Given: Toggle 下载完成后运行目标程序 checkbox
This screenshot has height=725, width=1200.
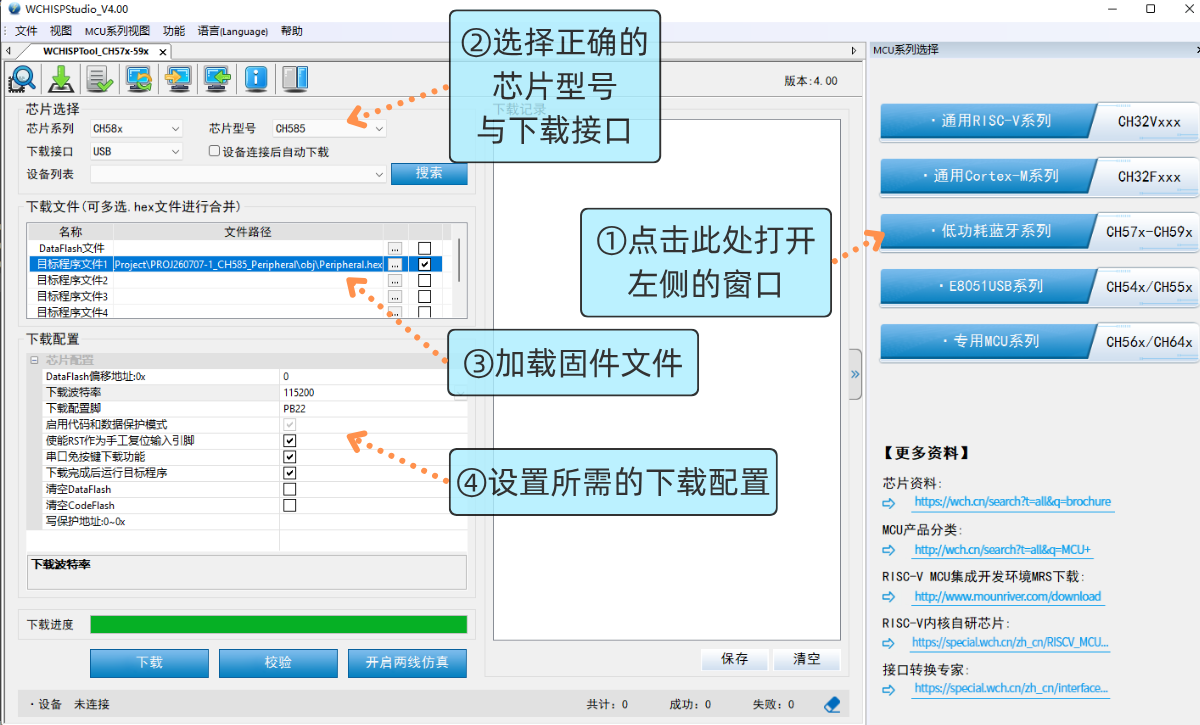Looking at the screenshot, I should [290, 473].
